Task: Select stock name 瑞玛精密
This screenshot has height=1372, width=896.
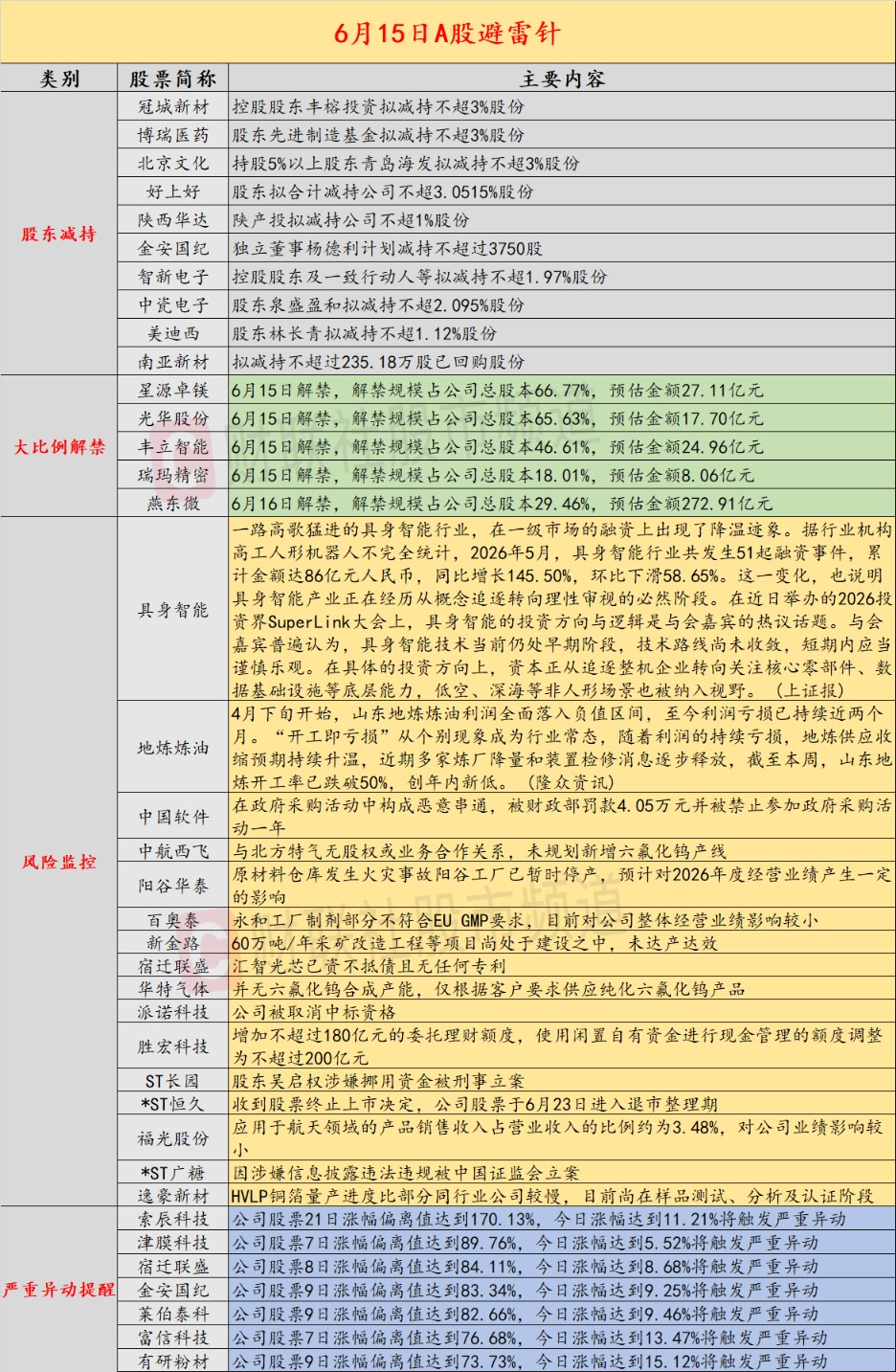Action: [173, 475]
